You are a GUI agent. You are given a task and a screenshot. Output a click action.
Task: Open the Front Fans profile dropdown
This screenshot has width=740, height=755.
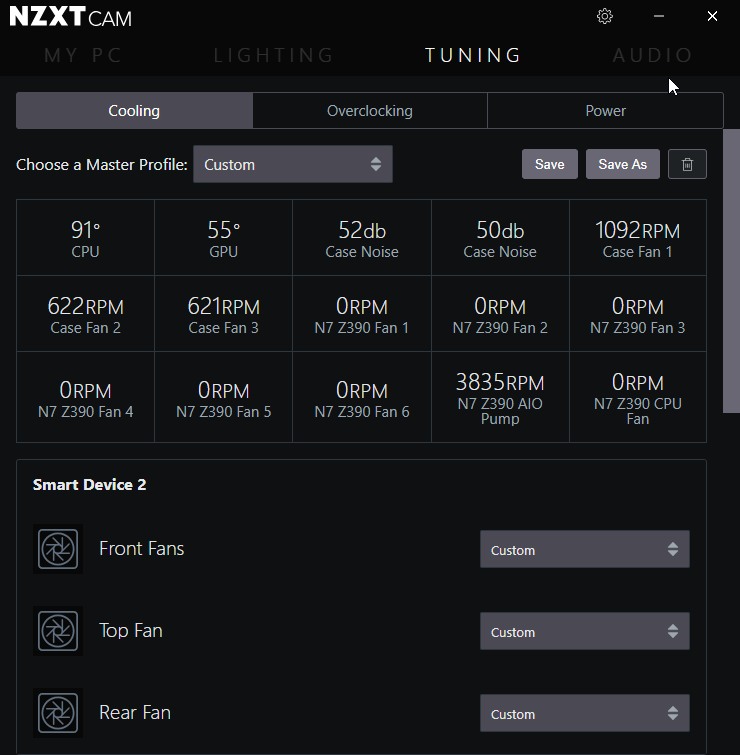click(x=584, y=549)
